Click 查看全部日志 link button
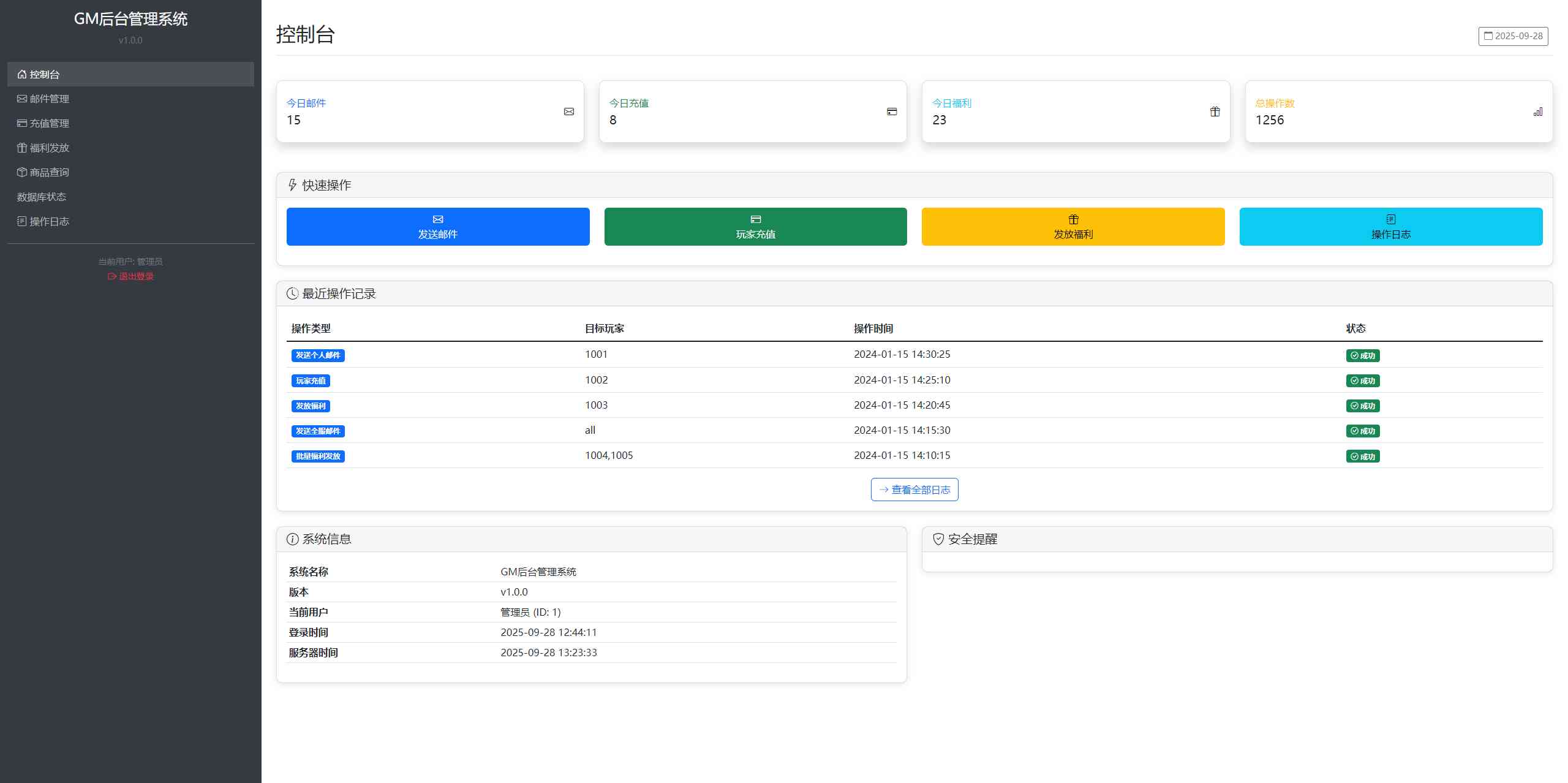This screenshot has height=783, width=1568. 914,490
